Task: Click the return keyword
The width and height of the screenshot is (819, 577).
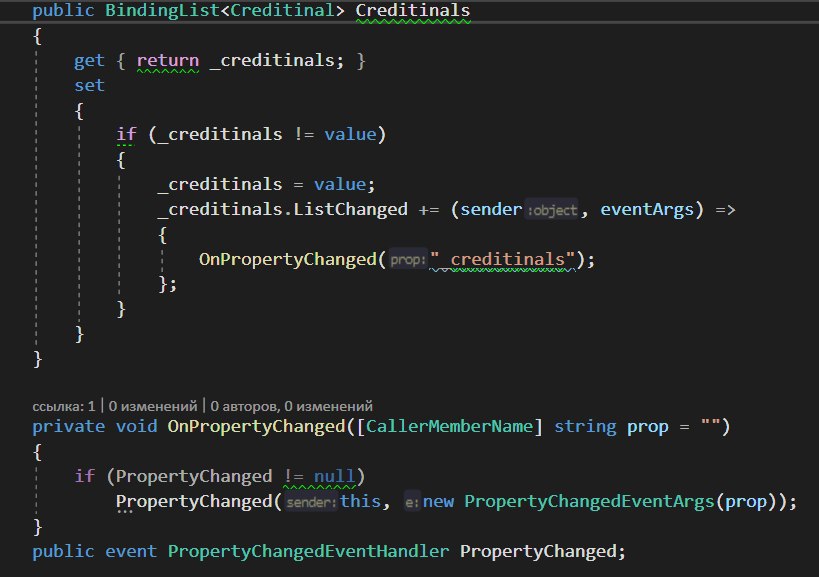Action: tap(168, 61)
